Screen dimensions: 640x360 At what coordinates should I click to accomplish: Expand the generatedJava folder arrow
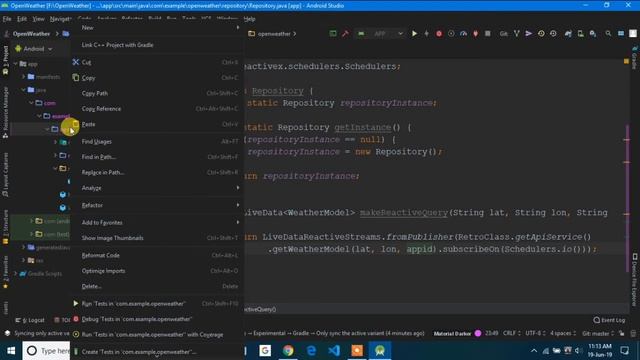click(24, 247)
